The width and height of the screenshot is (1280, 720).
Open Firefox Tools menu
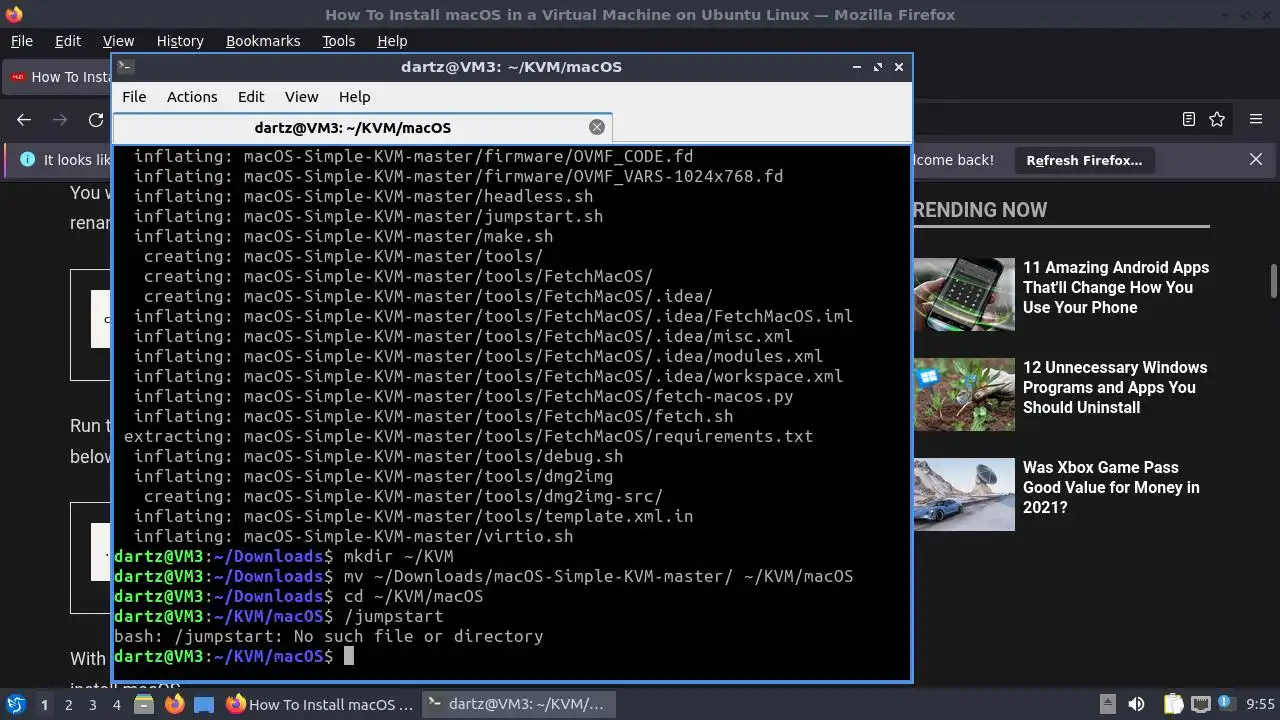[x=339, y=41]
